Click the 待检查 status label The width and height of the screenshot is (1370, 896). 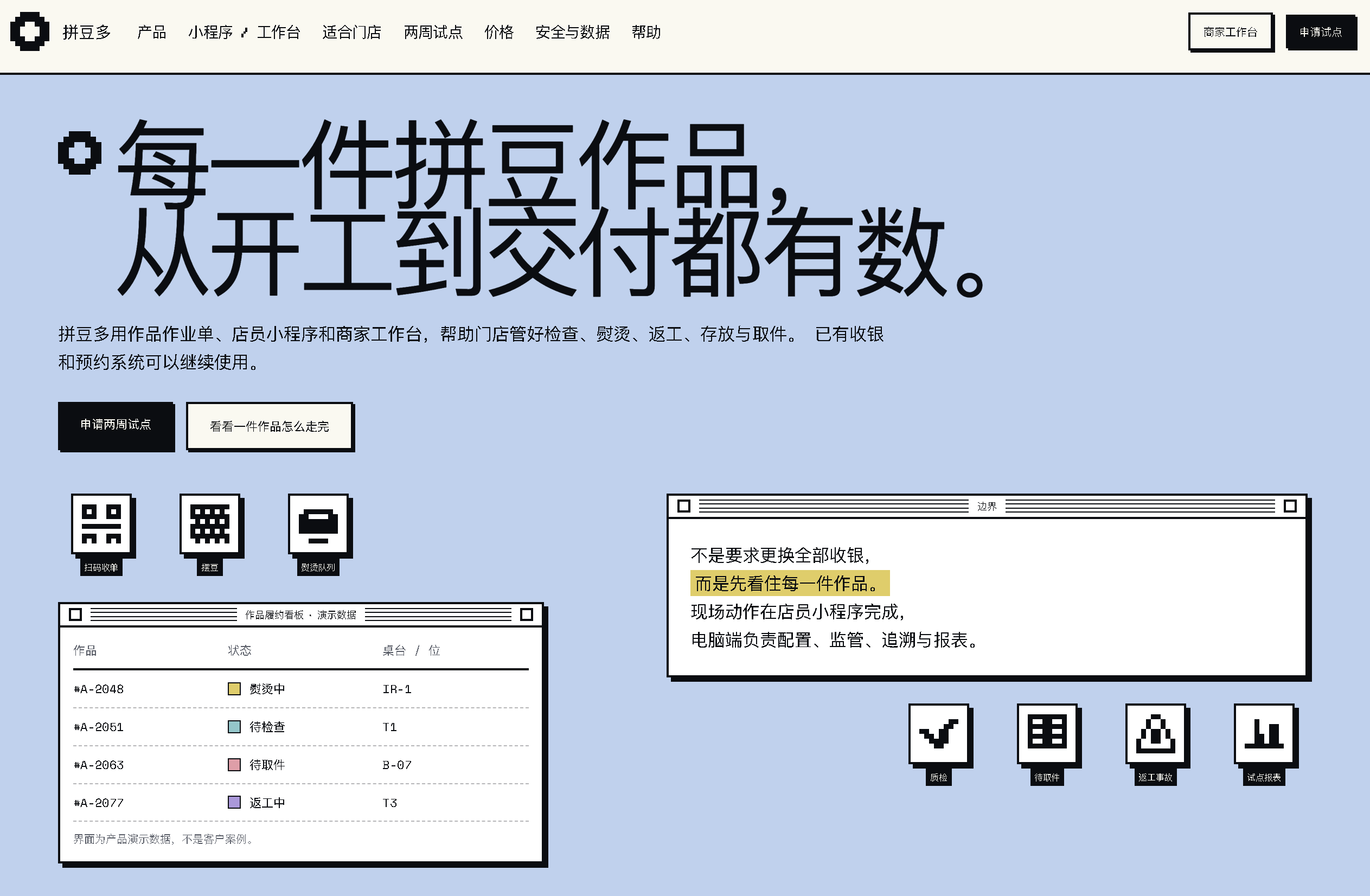coord(267,727)
